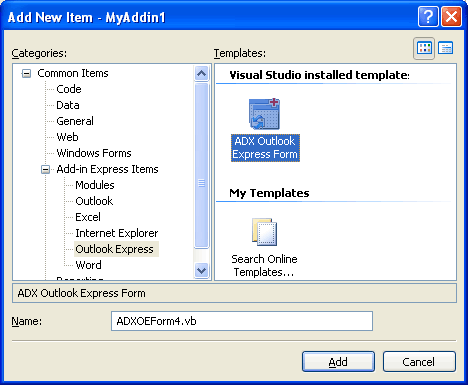Click the categories scrollbar up arrow
This screenshot has width=468, height=385.
coord(201,73)
